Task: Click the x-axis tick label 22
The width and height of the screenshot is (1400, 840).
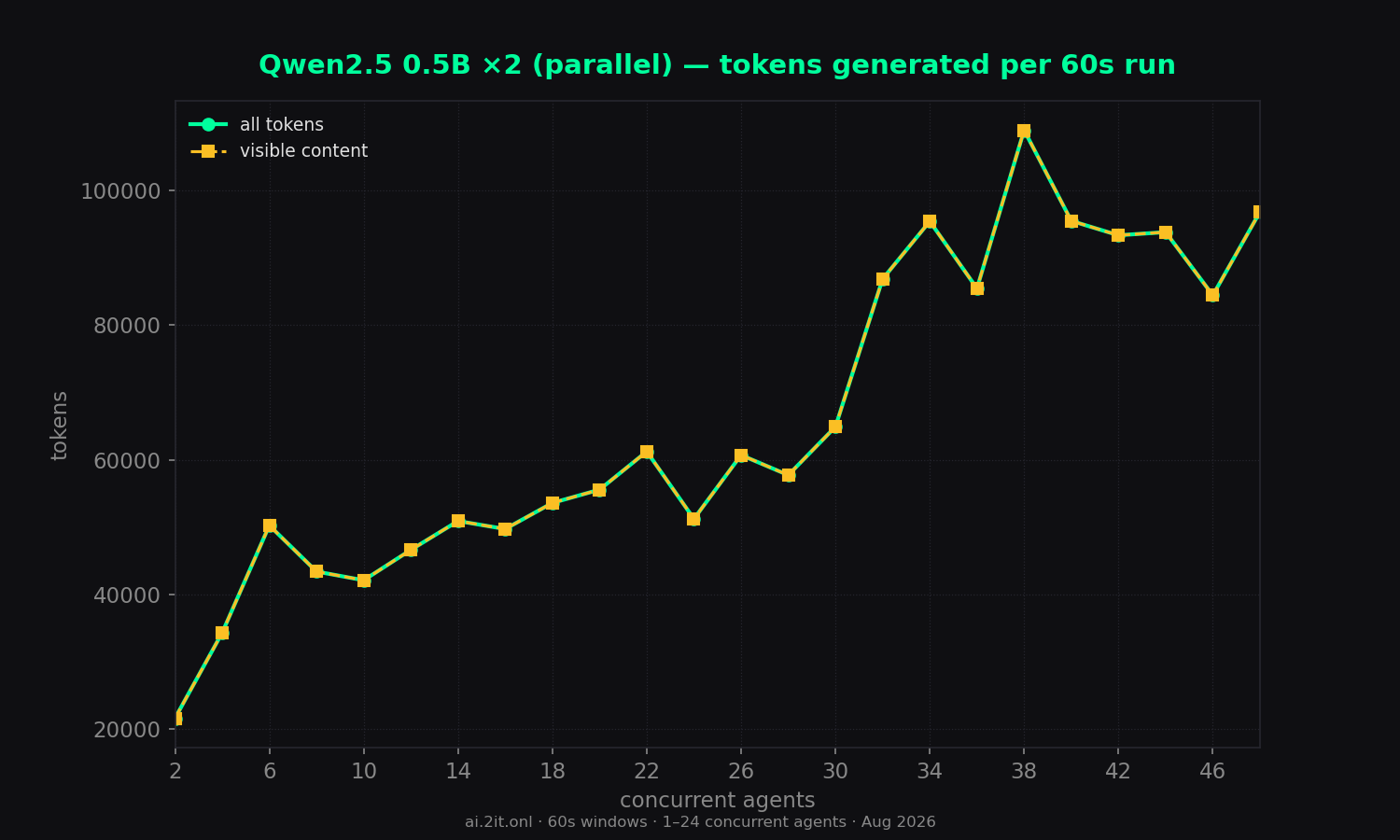Action: (x=647, y=772)
